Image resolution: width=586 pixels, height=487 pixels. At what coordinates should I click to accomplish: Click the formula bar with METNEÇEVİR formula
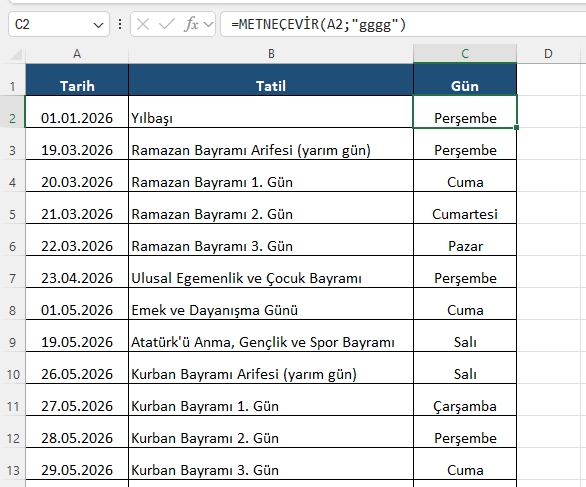(403, 25)
